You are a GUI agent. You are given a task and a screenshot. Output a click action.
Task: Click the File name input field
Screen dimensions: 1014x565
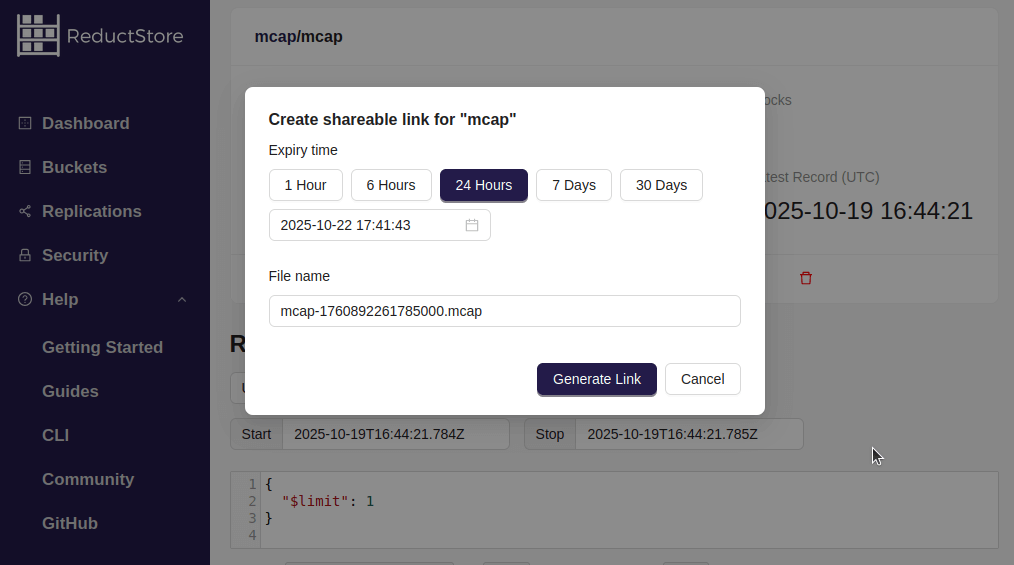click(x=504, y=311)
